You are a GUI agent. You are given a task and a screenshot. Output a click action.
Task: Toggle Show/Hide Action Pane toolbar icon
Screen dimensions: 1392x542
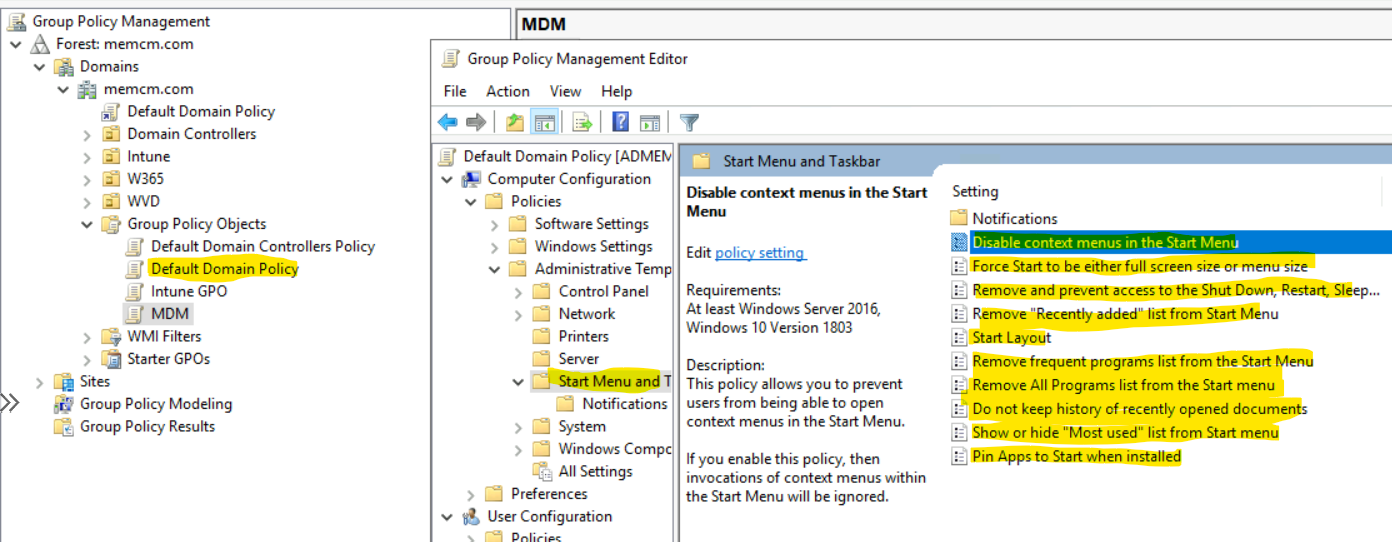(x=650, y=122)
